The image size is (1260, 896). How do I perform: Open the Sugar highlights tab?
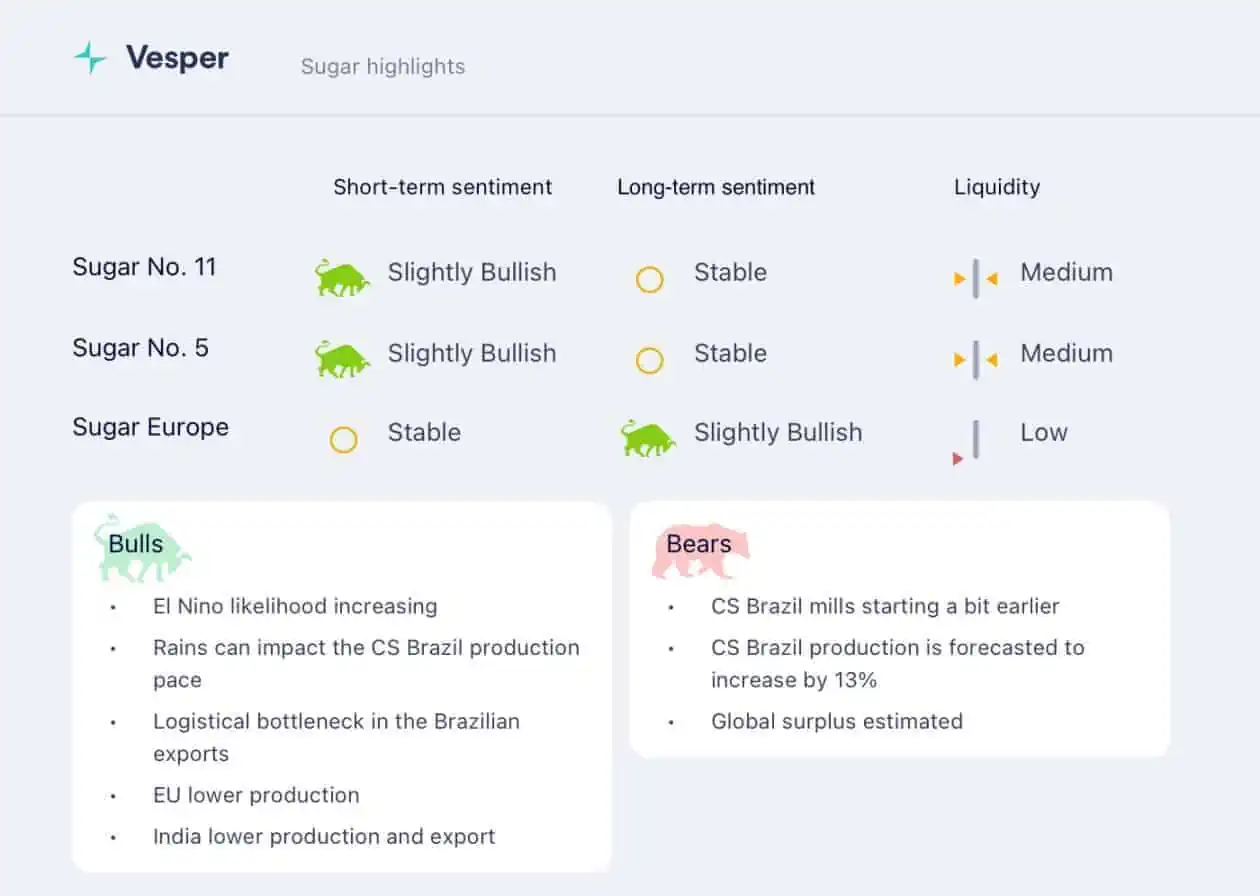coord(383,67)
